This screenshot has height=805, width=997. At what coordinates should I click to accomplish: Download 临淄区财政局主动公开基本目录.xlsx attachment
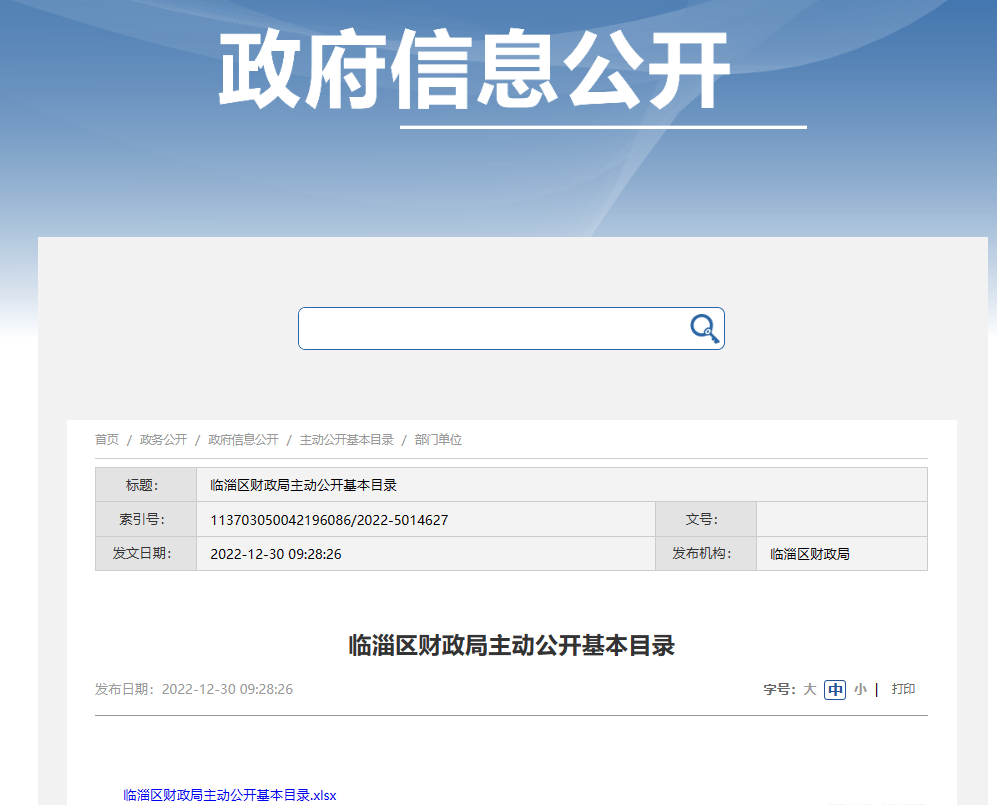click(x=230, y=796)
